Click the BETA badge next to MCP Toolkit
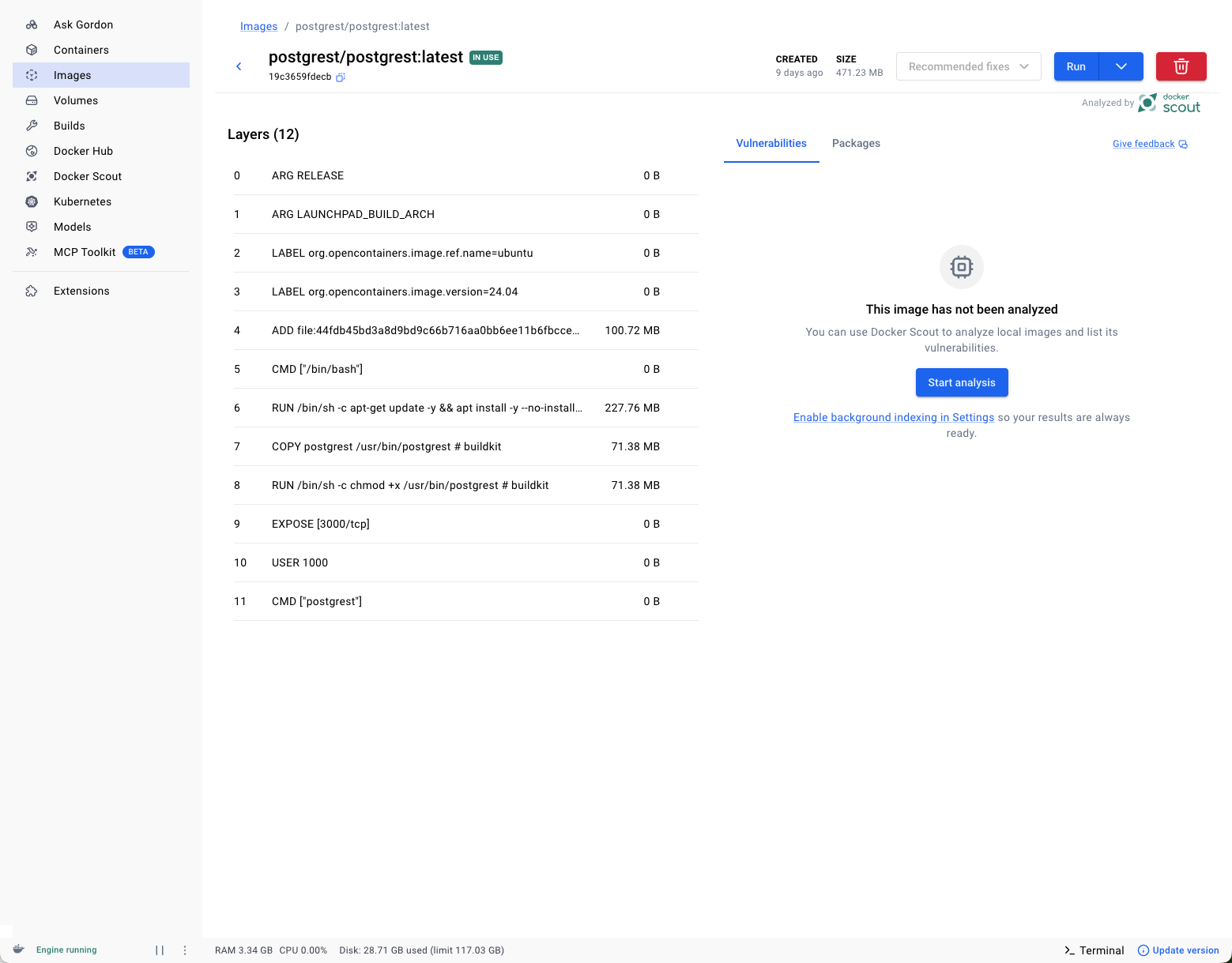 coord(138,252)
